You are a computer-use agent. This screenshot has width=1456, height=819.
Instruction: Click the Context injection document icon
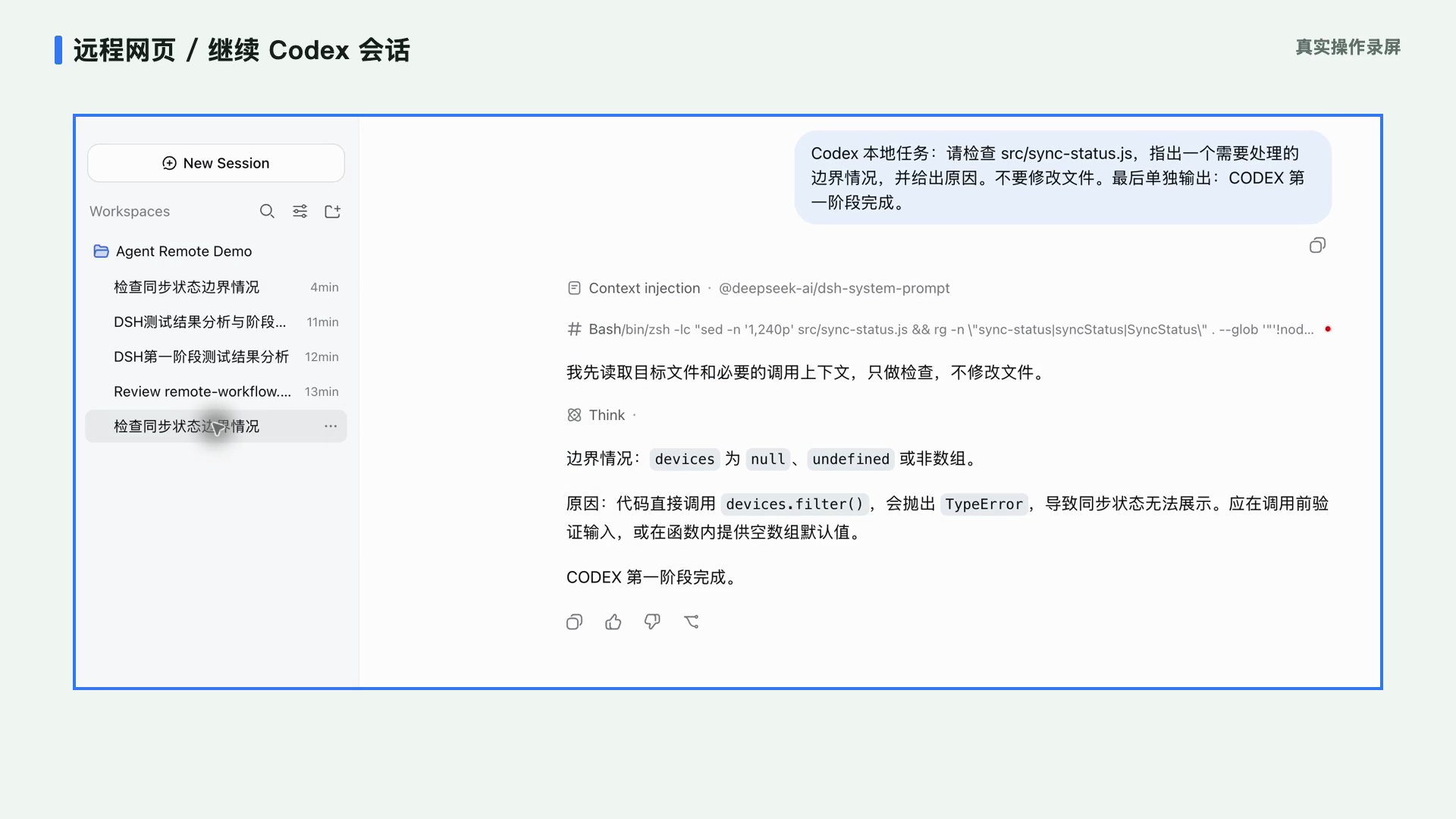click(574, 288)
